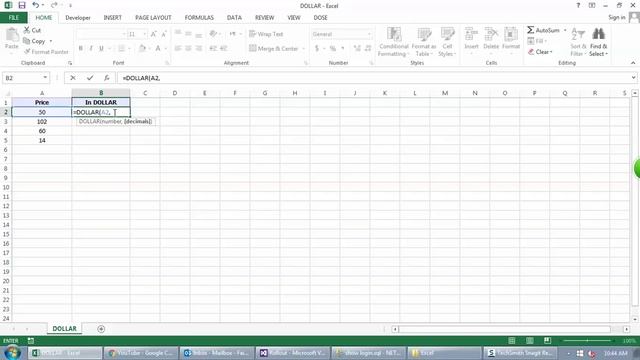Image resolution: width=640 pixels, height=360 pixels.
Task: Click the Merge & Center button
Action: point(274,49)
